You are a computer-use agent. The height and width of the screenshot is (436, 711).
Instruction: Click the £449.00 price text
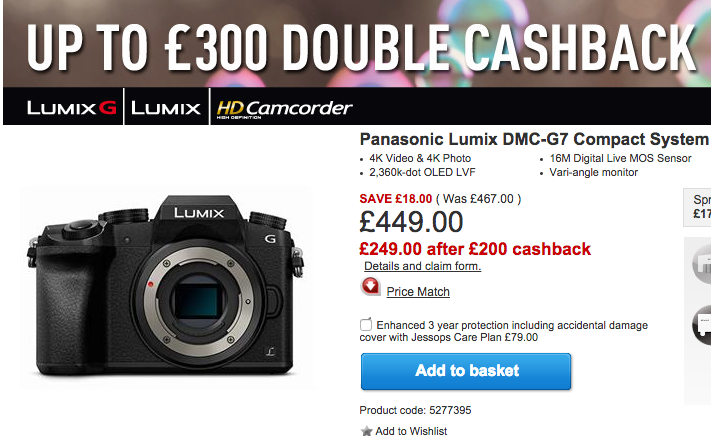pyautogui.click(x=411, y=222)
